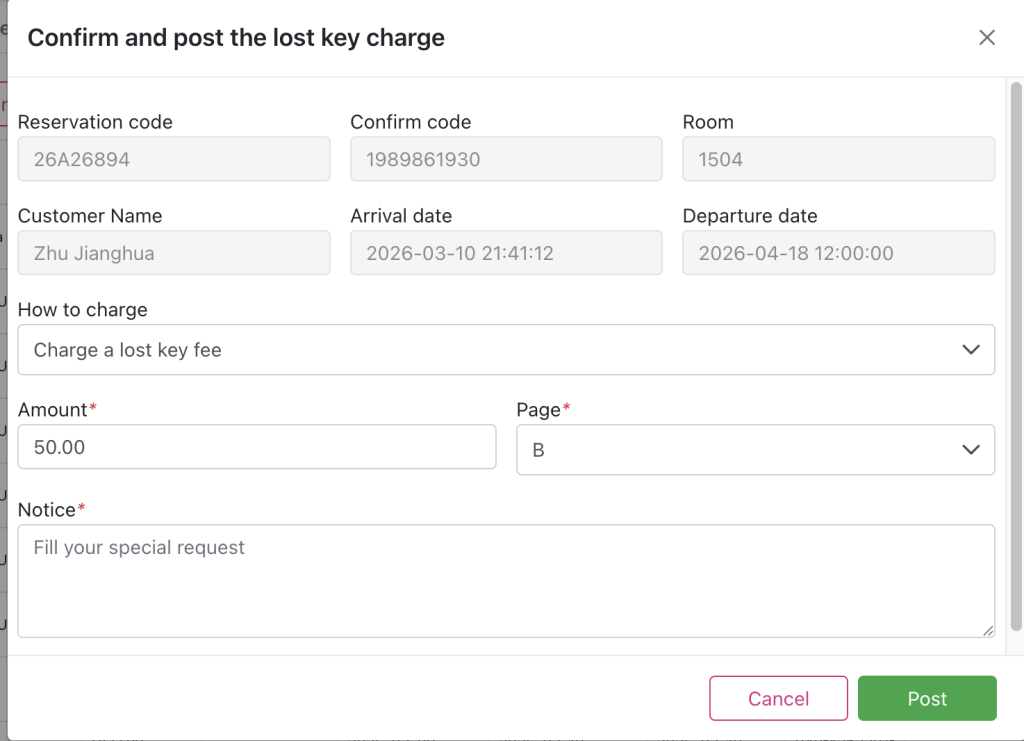Image resolution: width=1024 pixels, height=741 pixels.
Task: Grab the Notice textarea resize handle
Action: click(988, 630)
